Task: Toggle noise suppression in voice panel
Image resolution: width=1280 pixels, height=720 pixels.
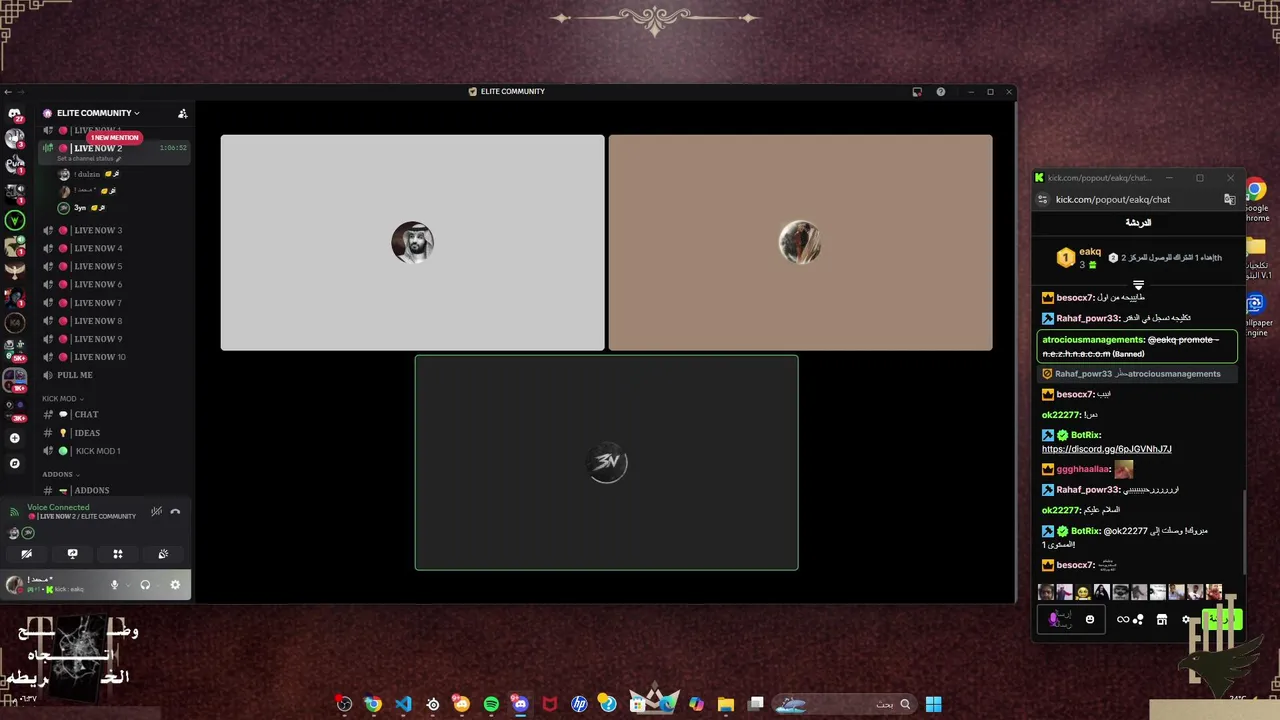Action: pyautogui.click(x=156, y=512)
